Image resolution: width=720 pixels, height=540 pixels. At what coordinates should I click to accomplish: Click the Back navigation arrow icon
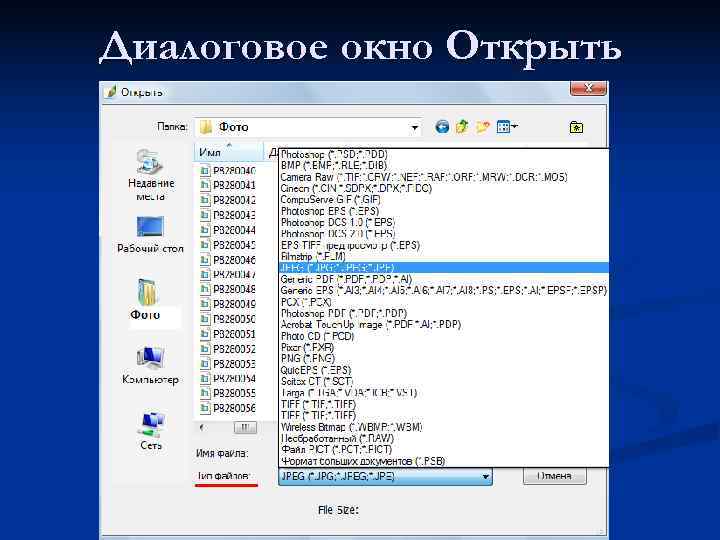click(x=442, y=127)
